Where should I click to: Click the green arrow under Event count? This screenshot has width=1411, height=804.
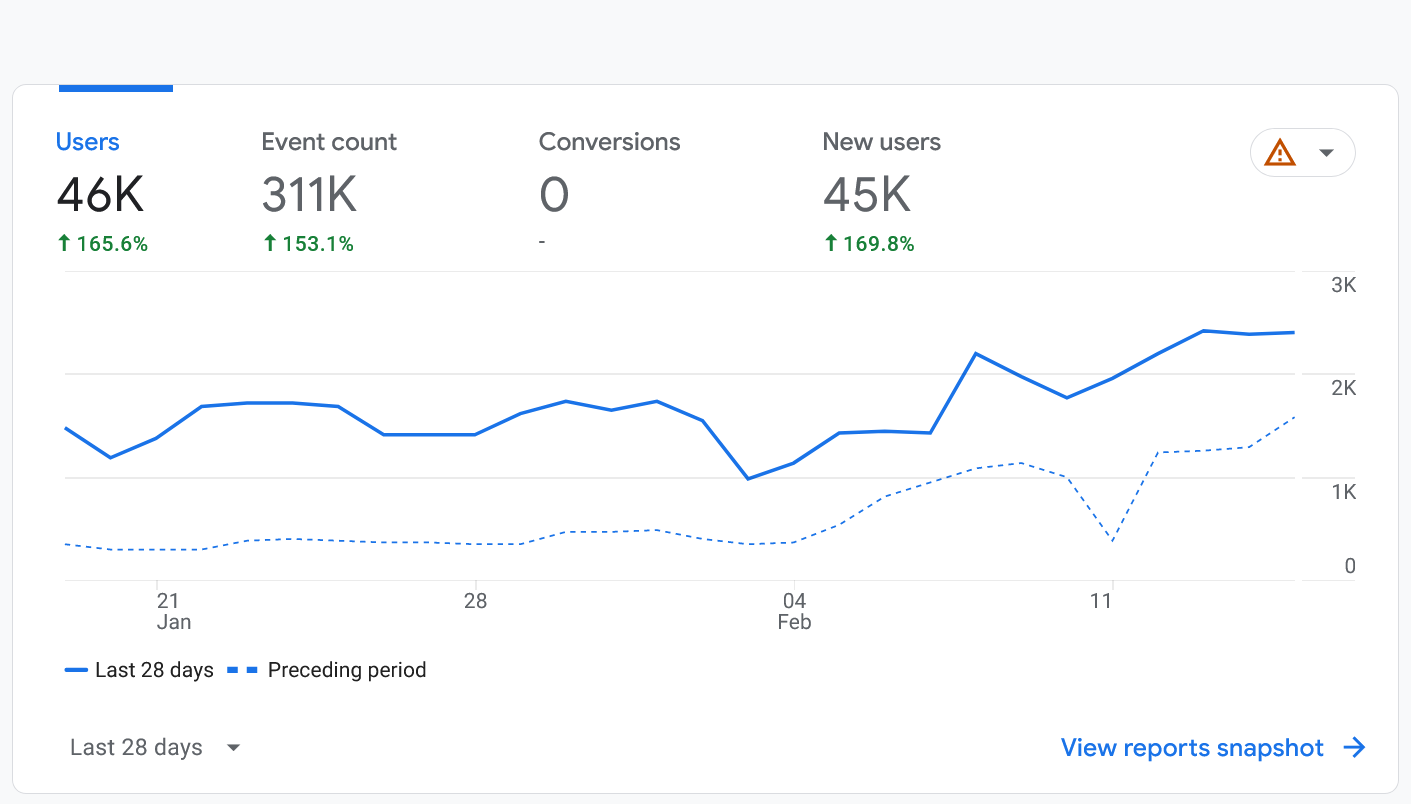(x=269, y=243)
